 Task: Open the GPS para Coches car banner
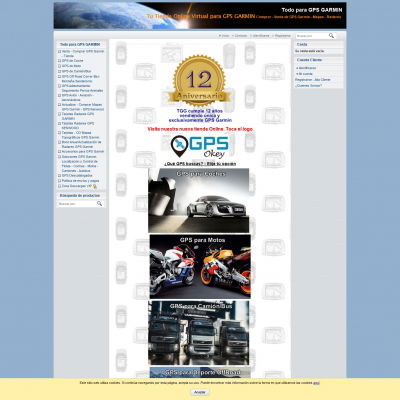coord(199,200)
